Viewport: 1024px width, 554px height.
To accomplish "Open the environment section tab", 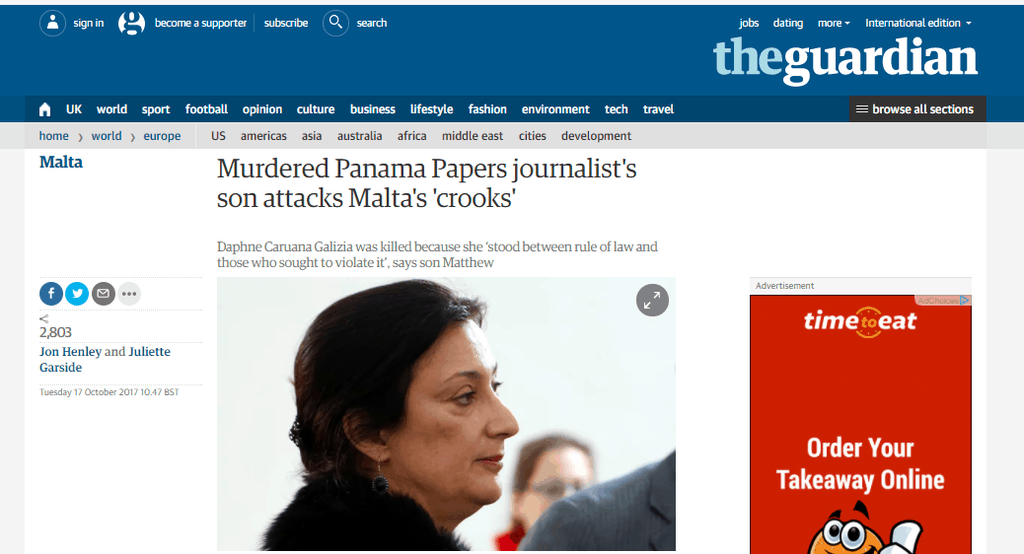I will pos(555,109).
